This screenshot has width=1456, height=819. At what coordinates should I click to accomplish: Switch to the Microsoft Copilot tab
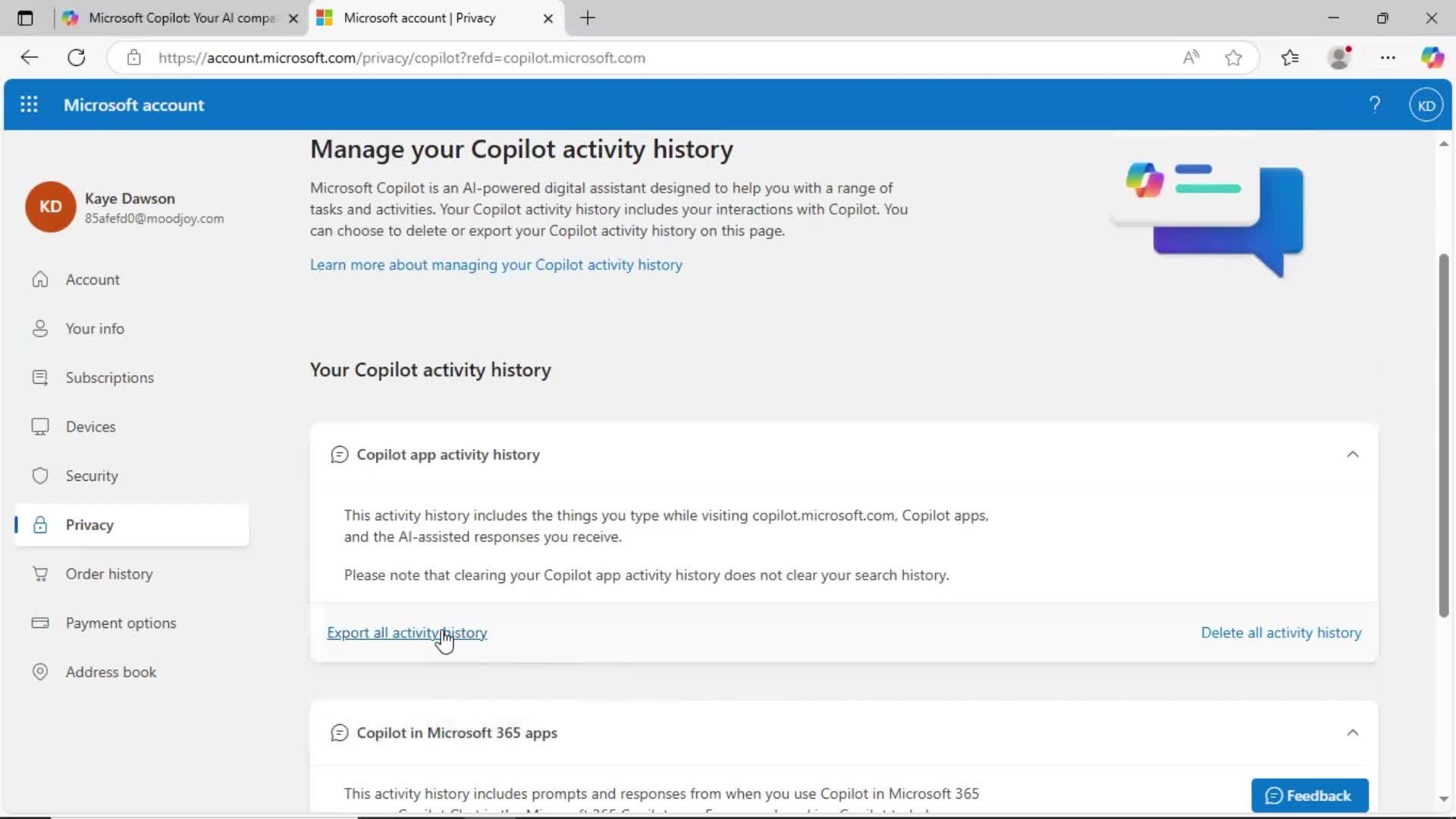[180, 18]
